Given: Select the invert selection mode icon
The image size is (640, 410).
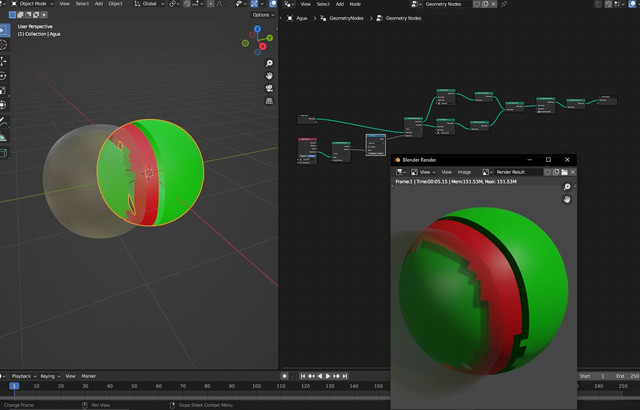Looking at the screenshot, I should pos(36,15).
